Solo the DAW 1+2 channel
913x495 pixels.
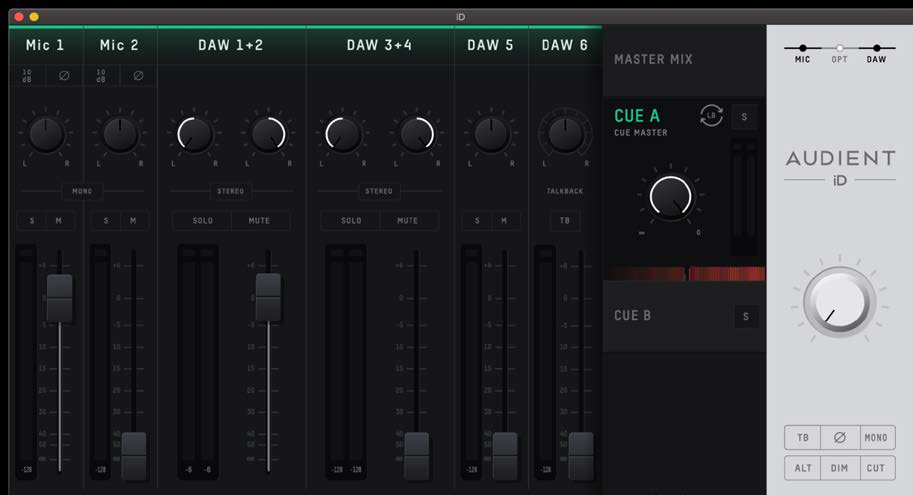pyautogui.click(x=203, y=221)
